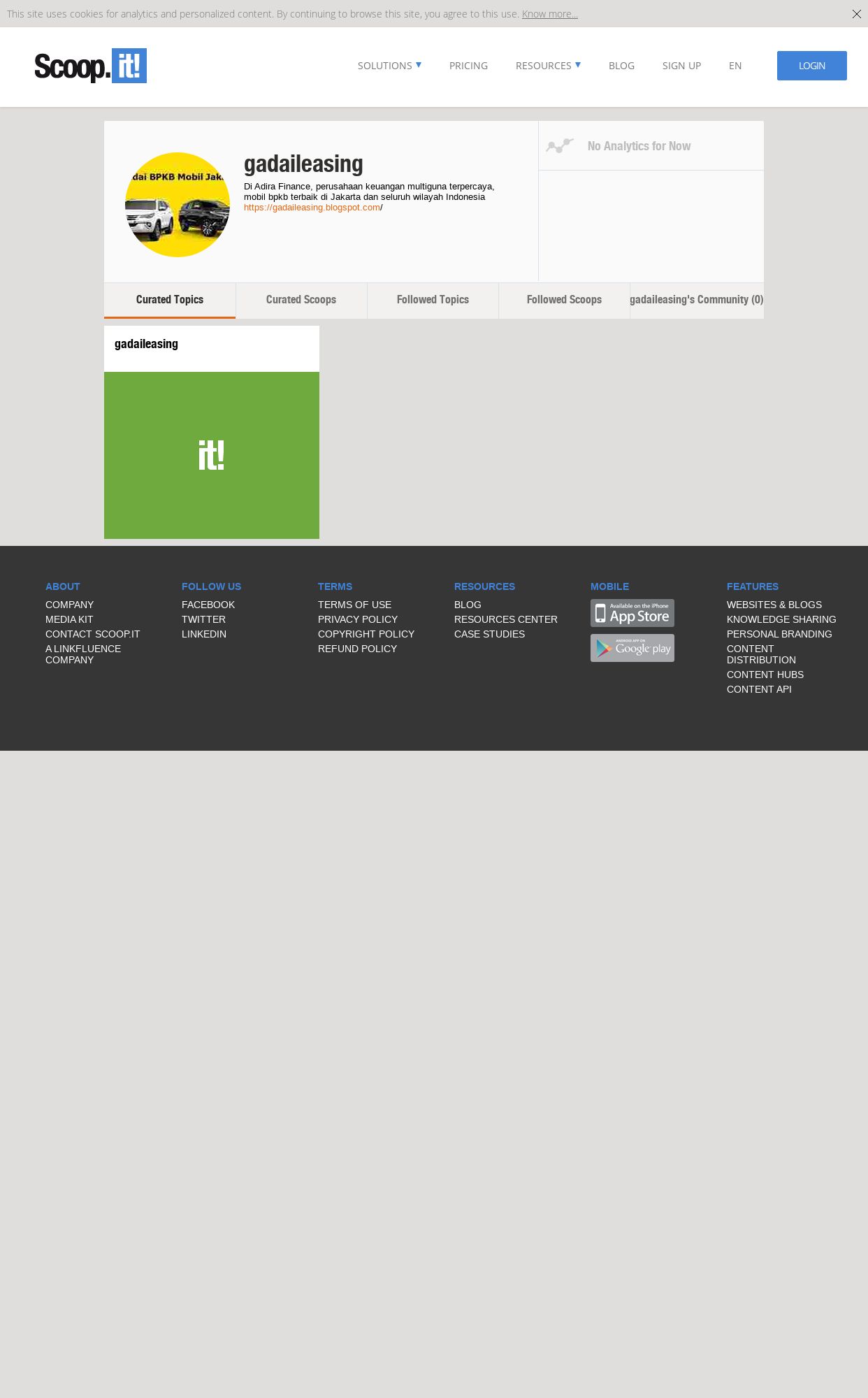Visit Twitter link under Follow Us

(x=203, y=619)
